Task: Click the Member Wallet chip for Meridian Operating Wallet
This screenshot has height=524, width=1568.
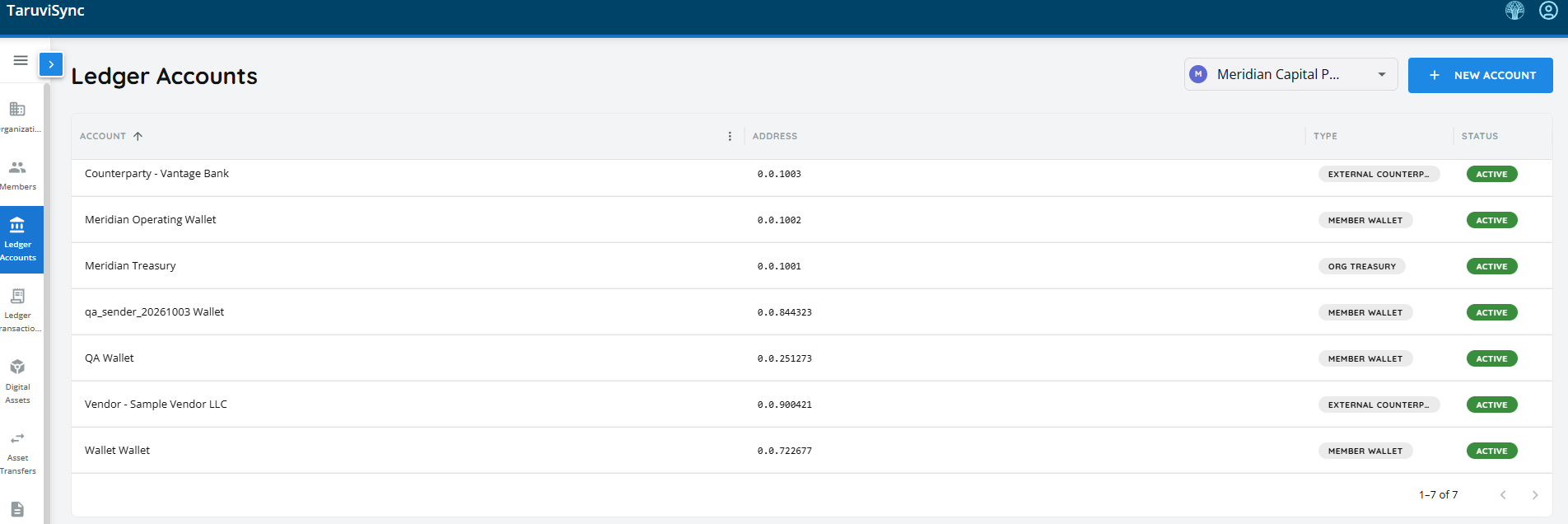Action: tap(1365, 220)
